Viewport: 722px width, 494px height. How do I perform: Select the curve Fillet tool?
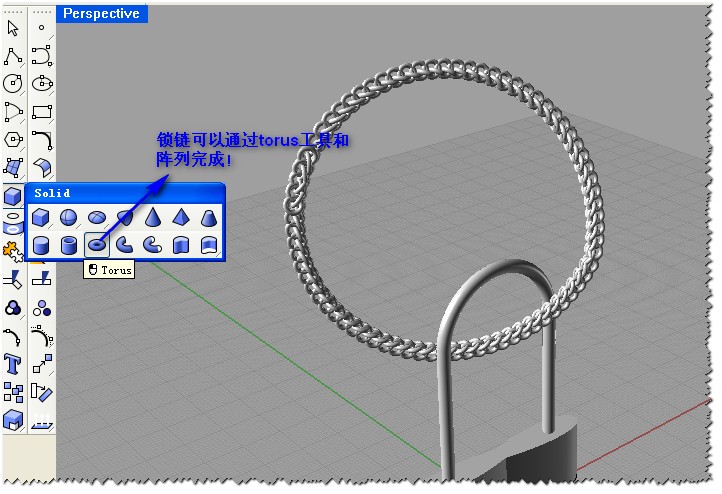[x=42, y=140]
